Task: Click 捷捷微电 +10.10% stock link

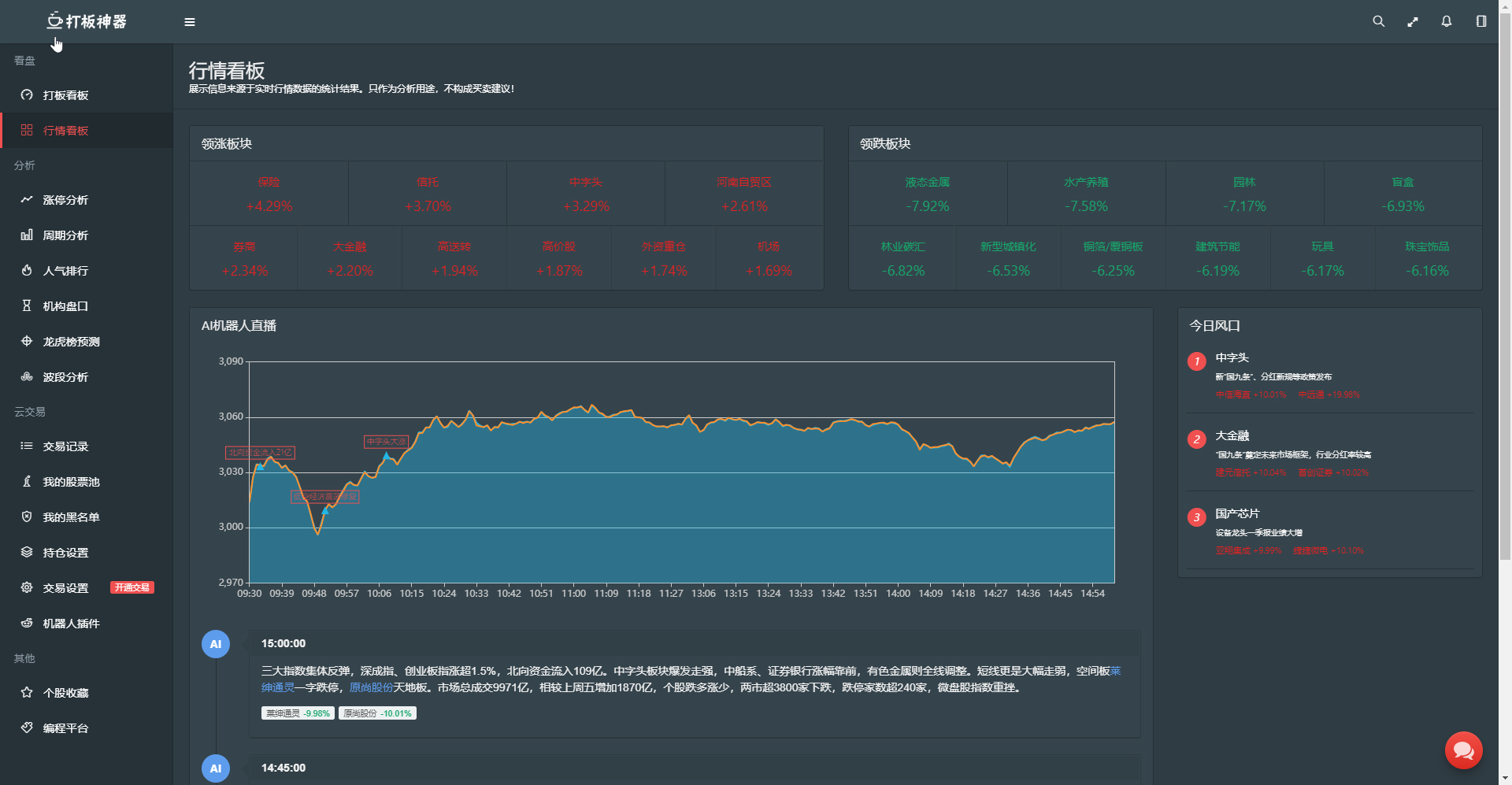Action: pos(1329,551)
